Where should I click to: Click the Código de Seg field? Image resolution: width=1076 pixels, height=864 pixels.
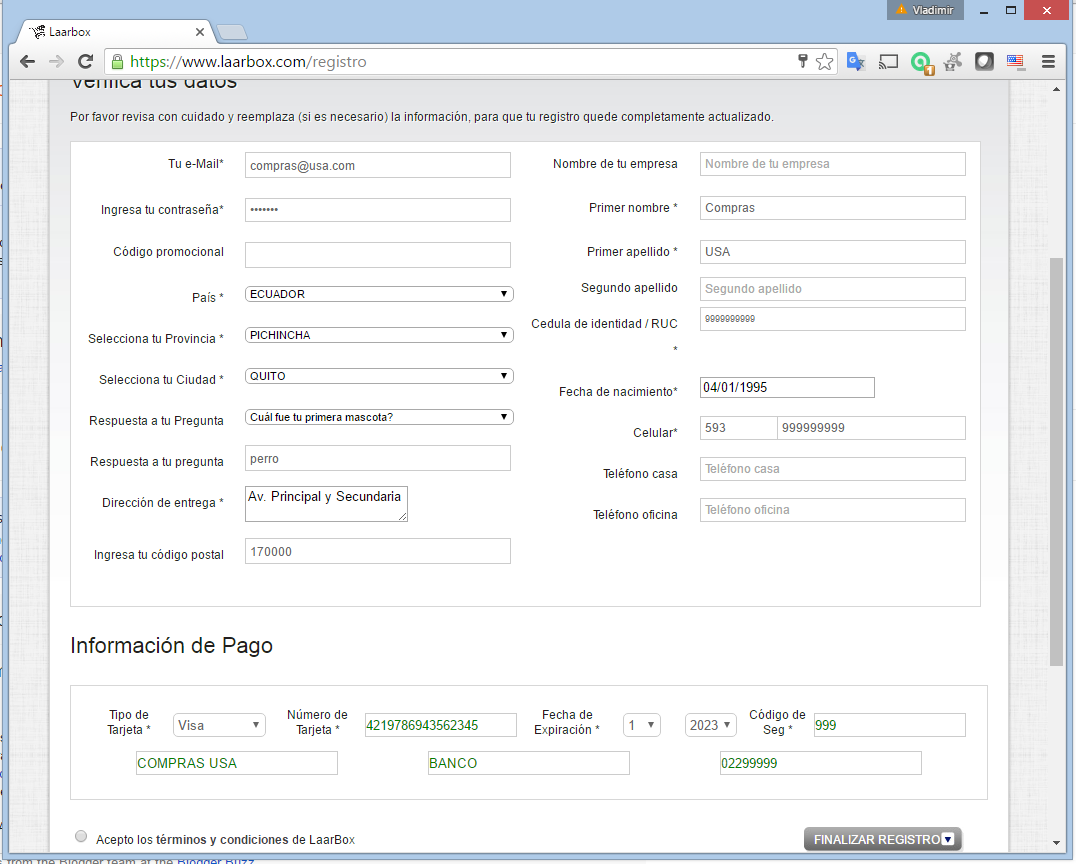tap(889, 725)
